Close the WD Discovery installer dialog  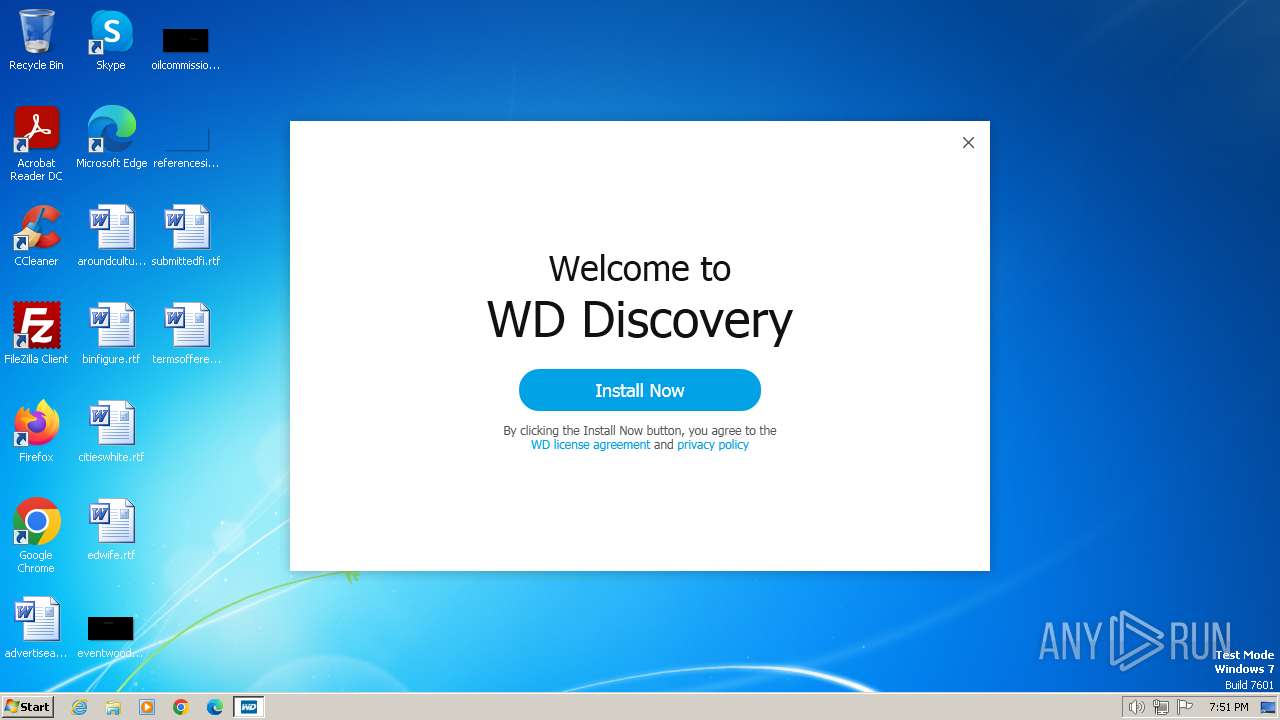[968, 143]
